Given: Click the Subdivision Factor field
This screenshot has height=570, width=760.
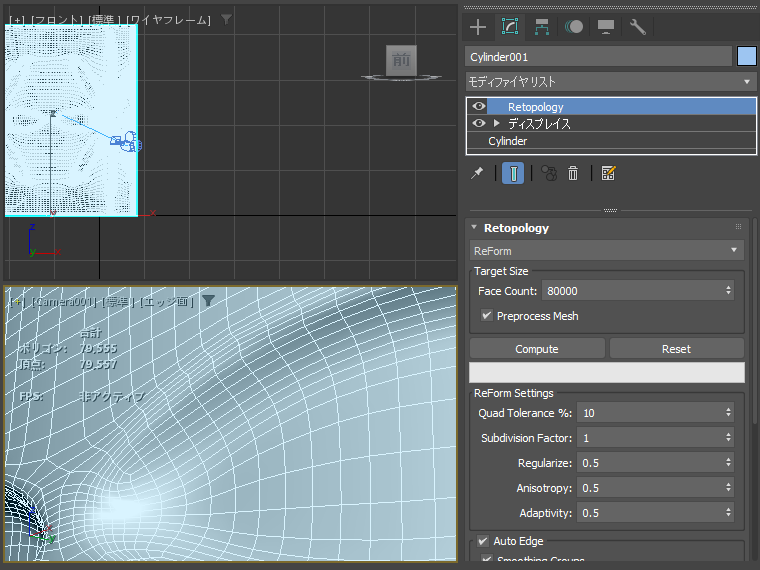Looking at the screenshot, I should tap(649, 438).
